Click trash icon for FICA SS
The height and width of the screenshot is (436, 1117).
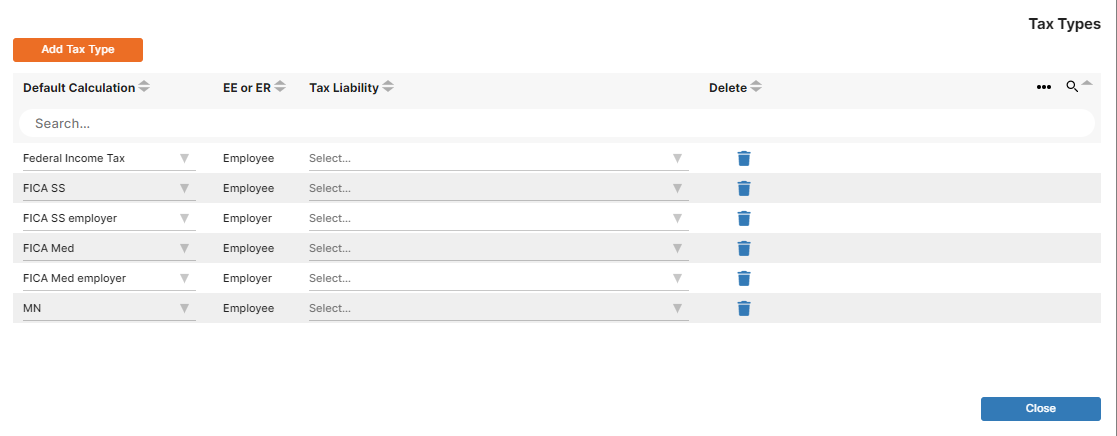pyautogui.click(x=744, y=188)
